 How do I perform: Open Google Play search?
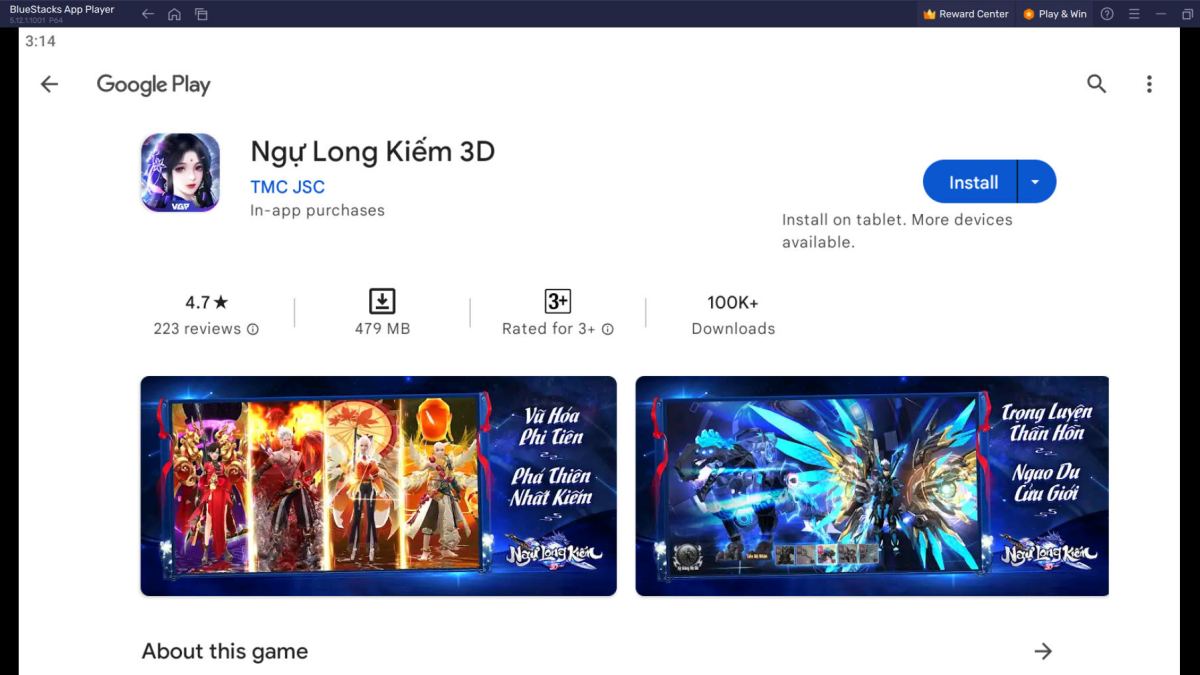point(1097,84)
